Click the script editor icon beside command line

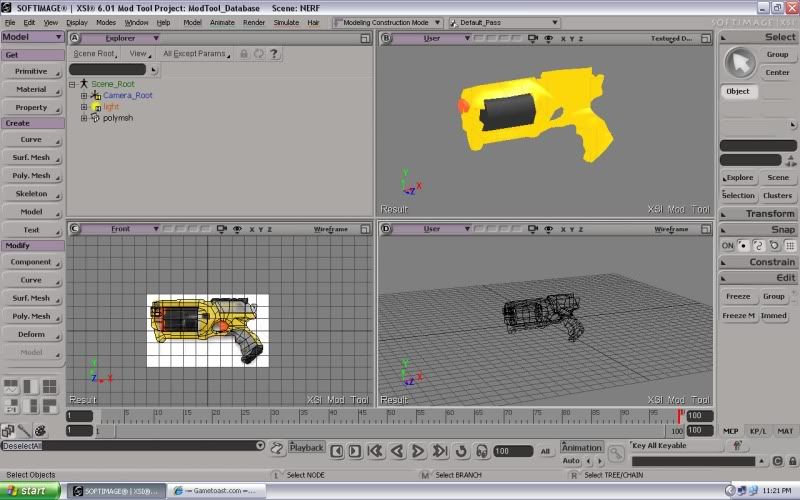277,448
